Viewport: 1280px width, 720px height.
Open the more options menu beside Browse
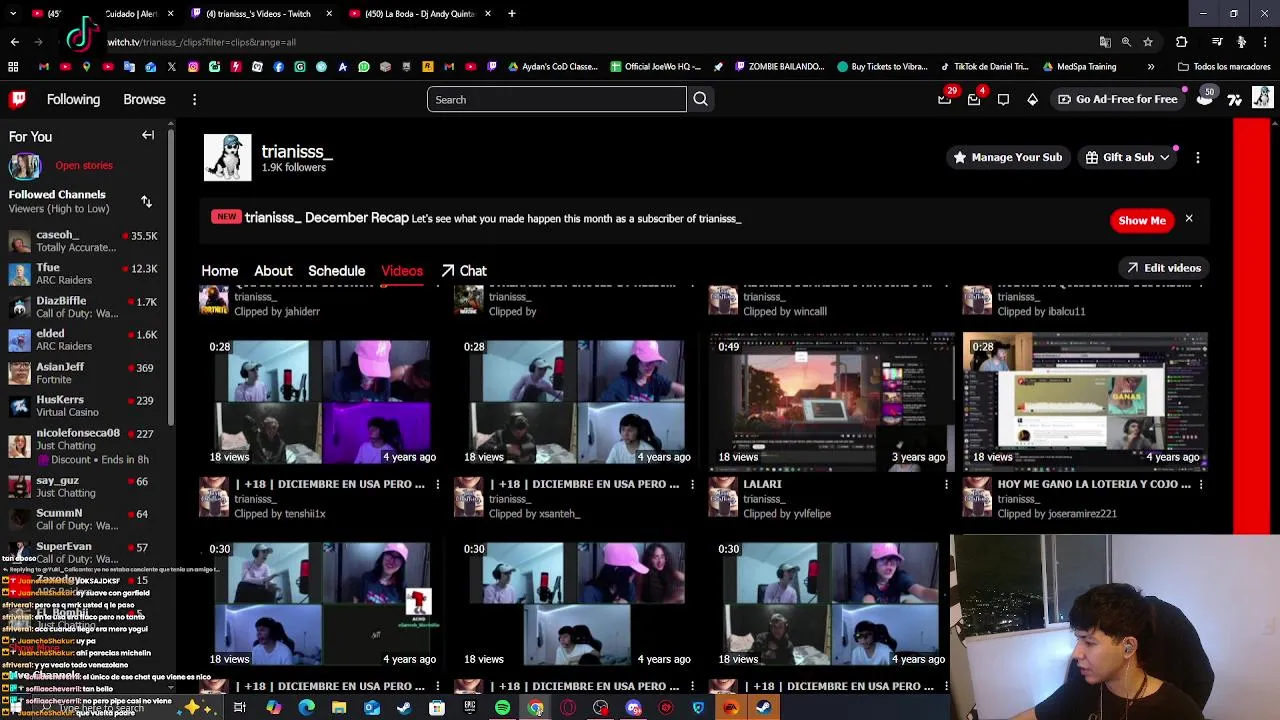click(194, 100)
